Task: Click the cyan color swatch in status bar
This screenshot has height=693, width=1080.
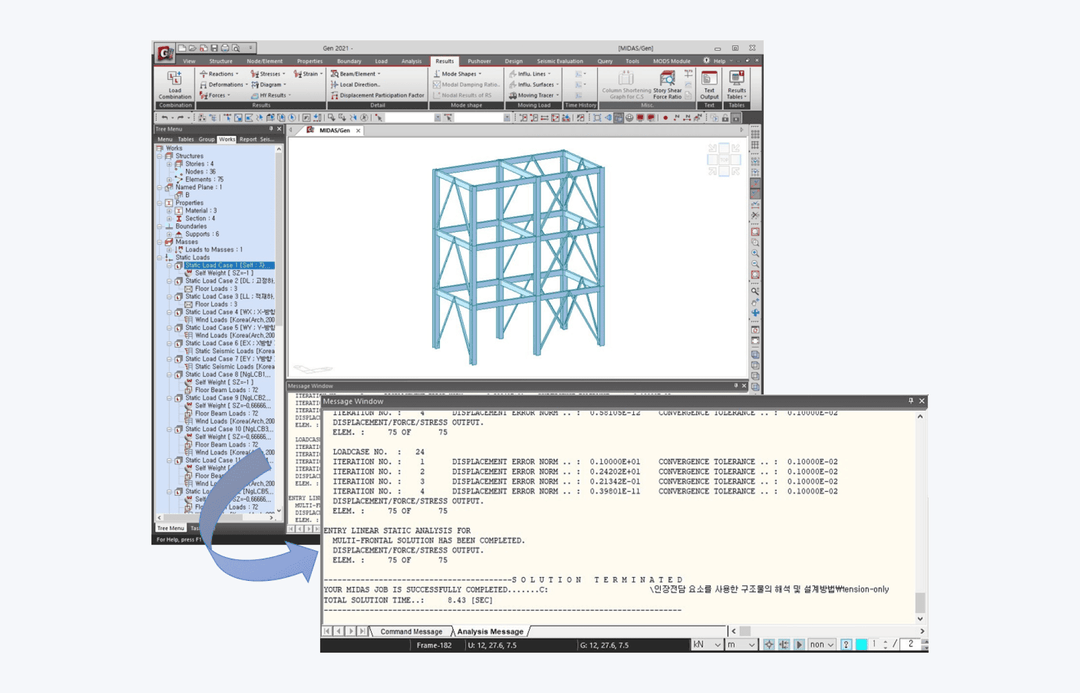Action: (x=861, y=644)
